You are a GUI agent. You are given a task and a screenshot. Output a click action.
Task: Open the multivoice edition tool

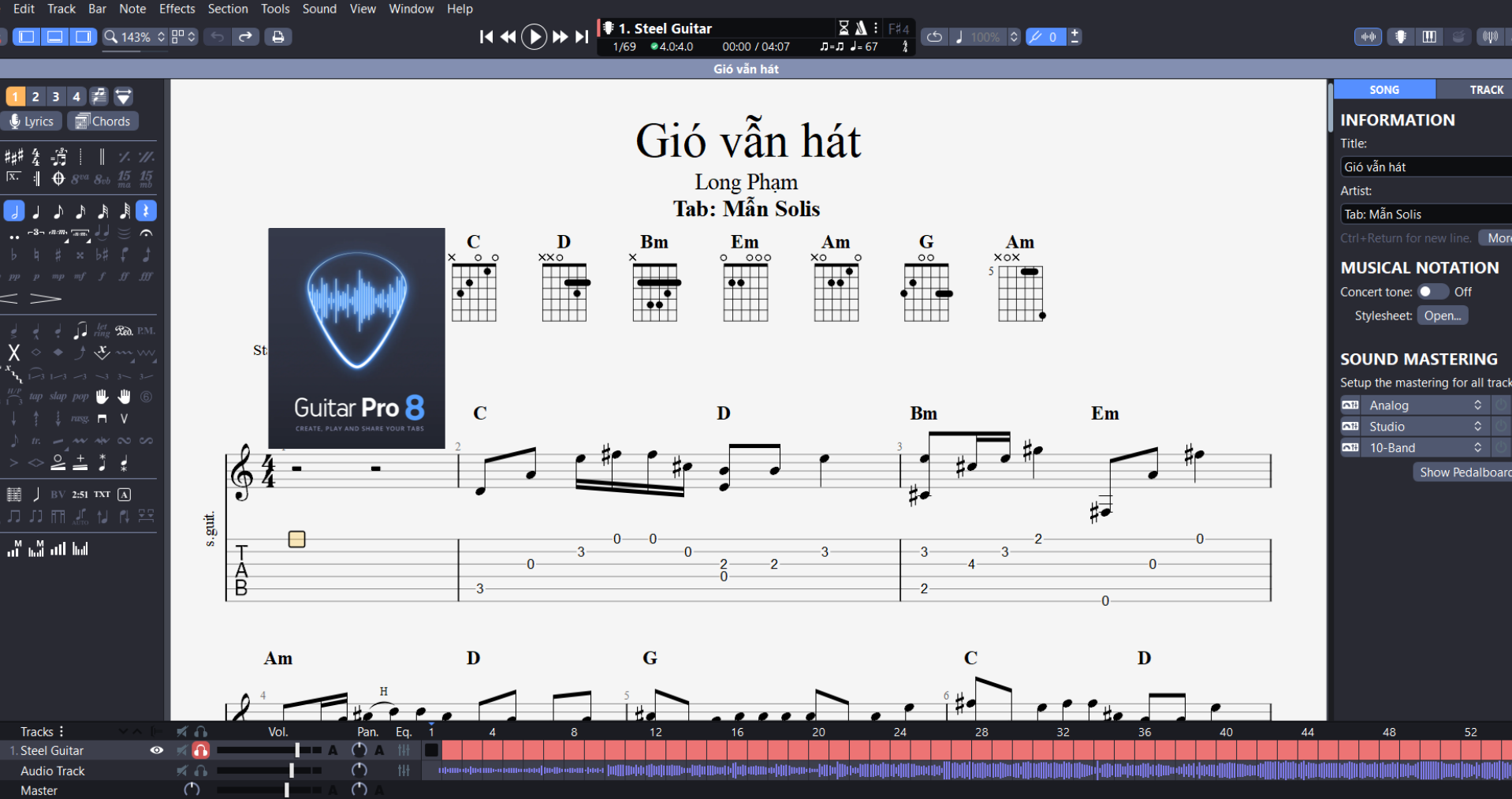pos(99,96)
